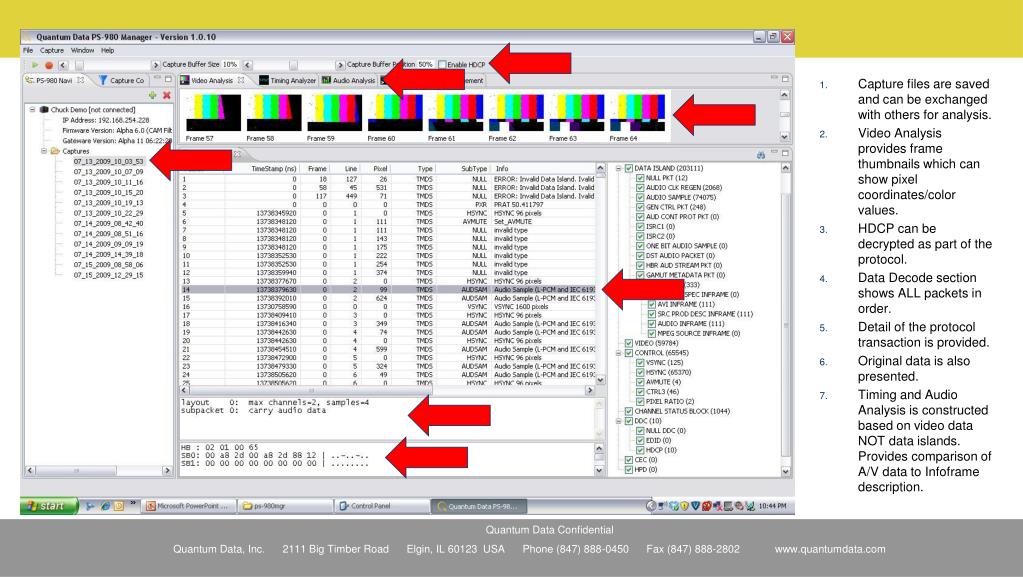The height and width of the screenshot is (577, 1023).
Task: Click the Video Analysis tab icon
Action: [x=185, y=80]
